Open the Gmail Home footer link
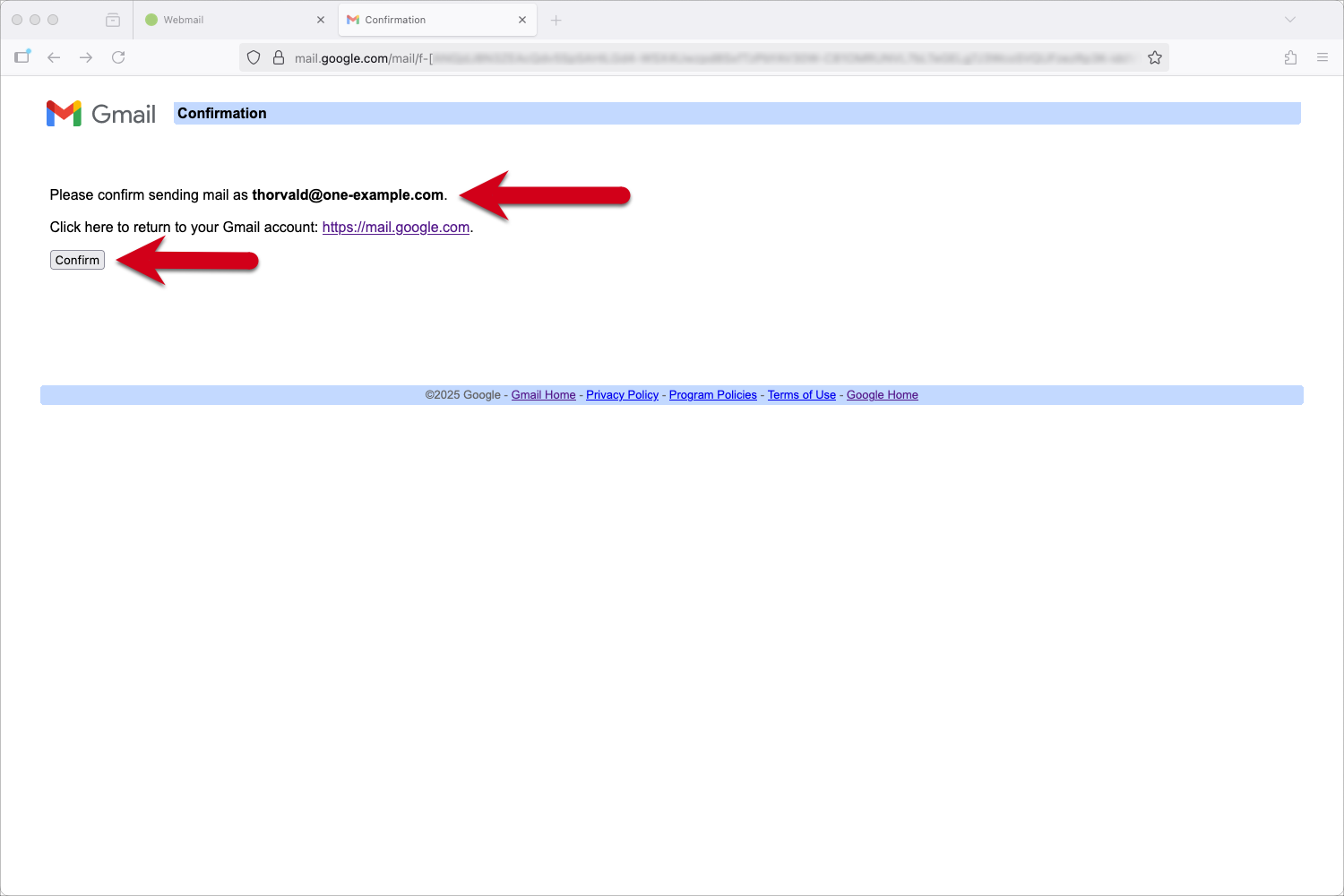Viewport: 1344px width, 896px height. pyautogui.click(x=543, y=395)
